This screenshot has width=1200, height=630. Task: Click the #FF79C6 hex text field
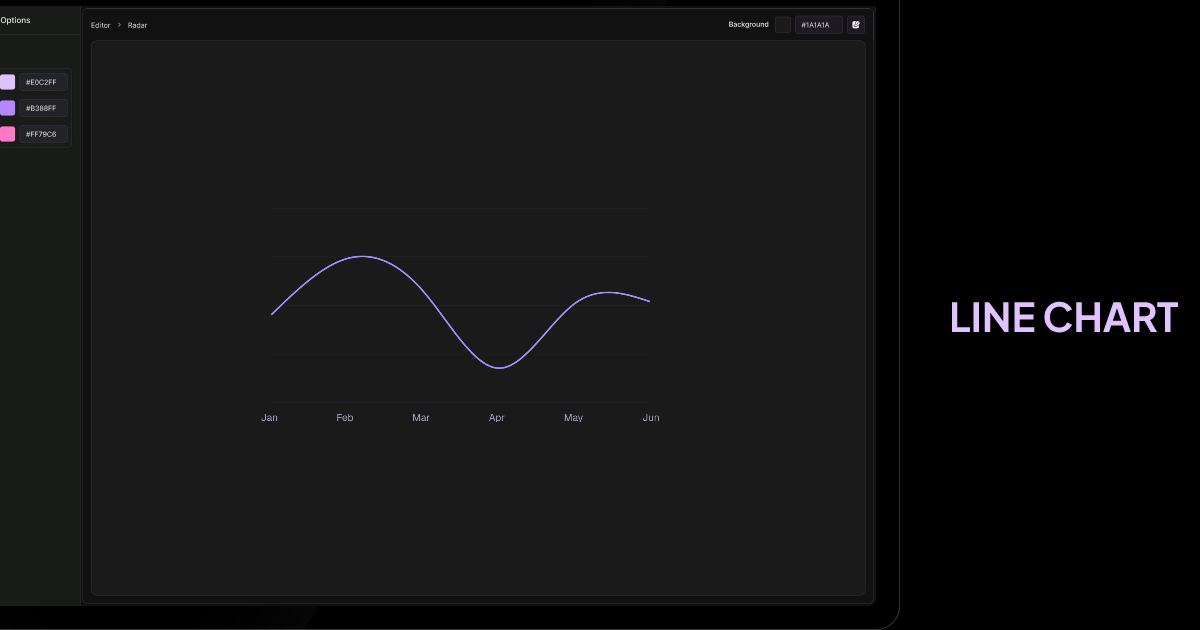pos(44,133)
